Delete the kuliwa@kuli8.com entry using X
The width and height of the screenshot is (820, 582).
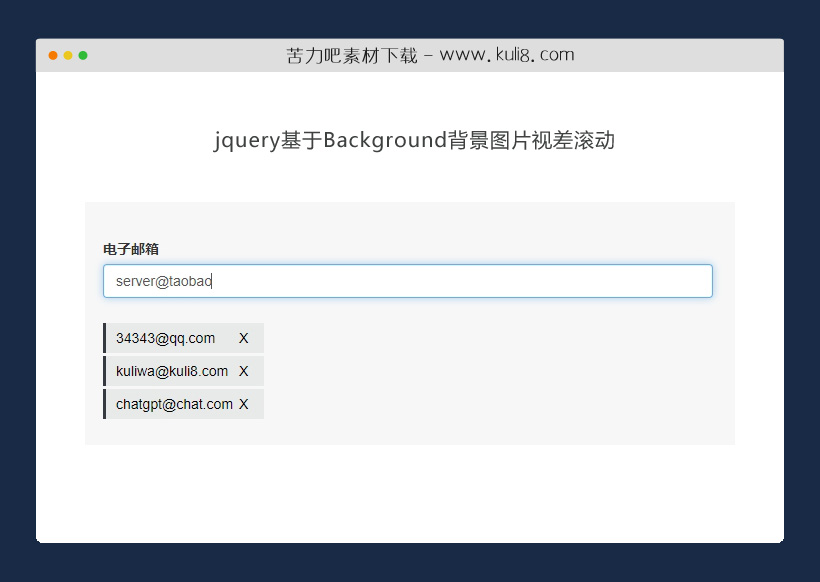tap(243, 371)
